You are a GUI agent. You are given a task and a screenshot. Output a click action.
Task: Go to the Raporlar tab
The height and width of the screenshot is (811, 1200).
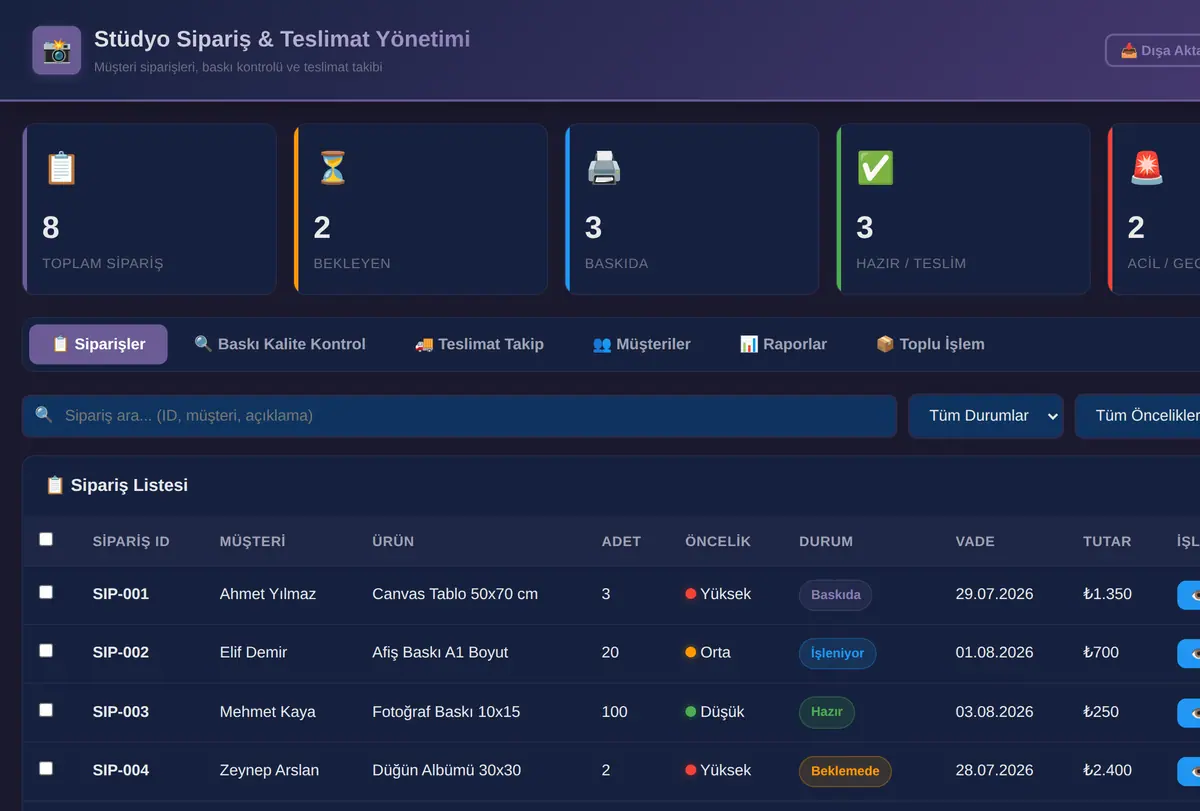pos(783,344)
